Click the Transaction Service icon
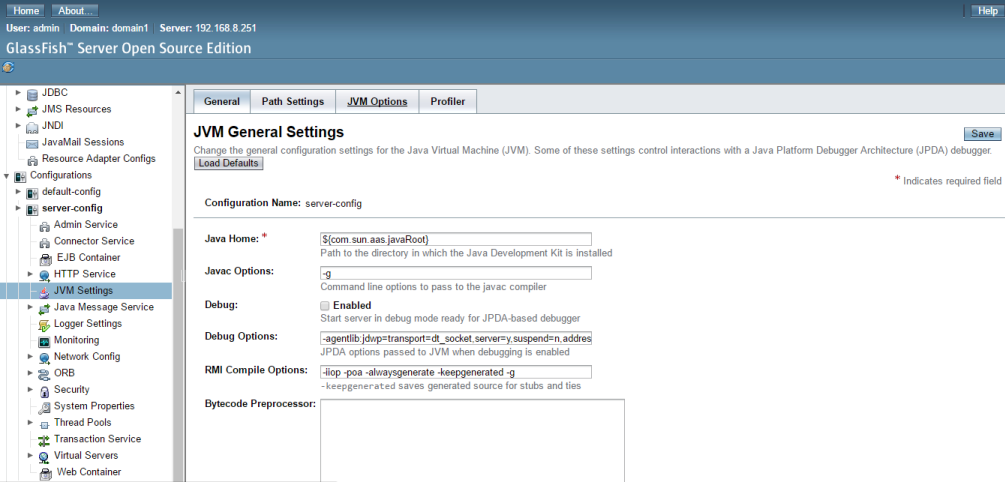Screen dimensions: 1005x482 (44, 440)
